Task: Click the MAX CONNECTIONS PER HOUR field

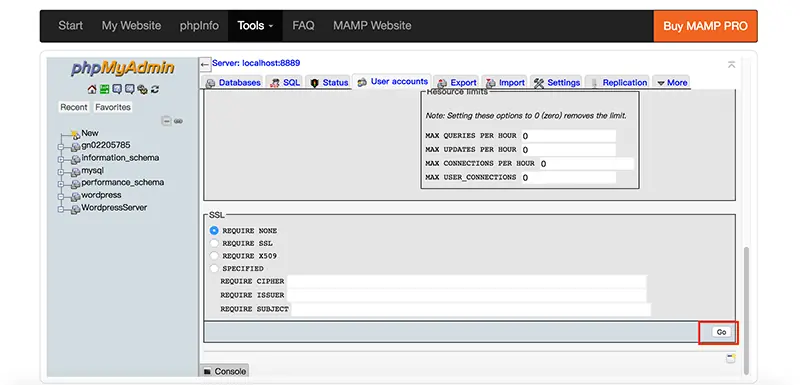Action: pyautogui.click(x=586, y=164)
